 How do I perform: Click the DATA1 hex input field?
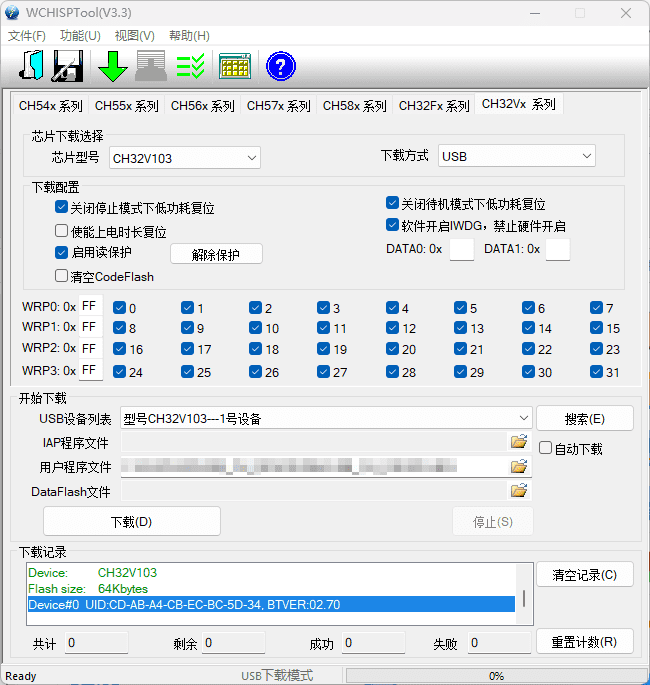point(558,249)
